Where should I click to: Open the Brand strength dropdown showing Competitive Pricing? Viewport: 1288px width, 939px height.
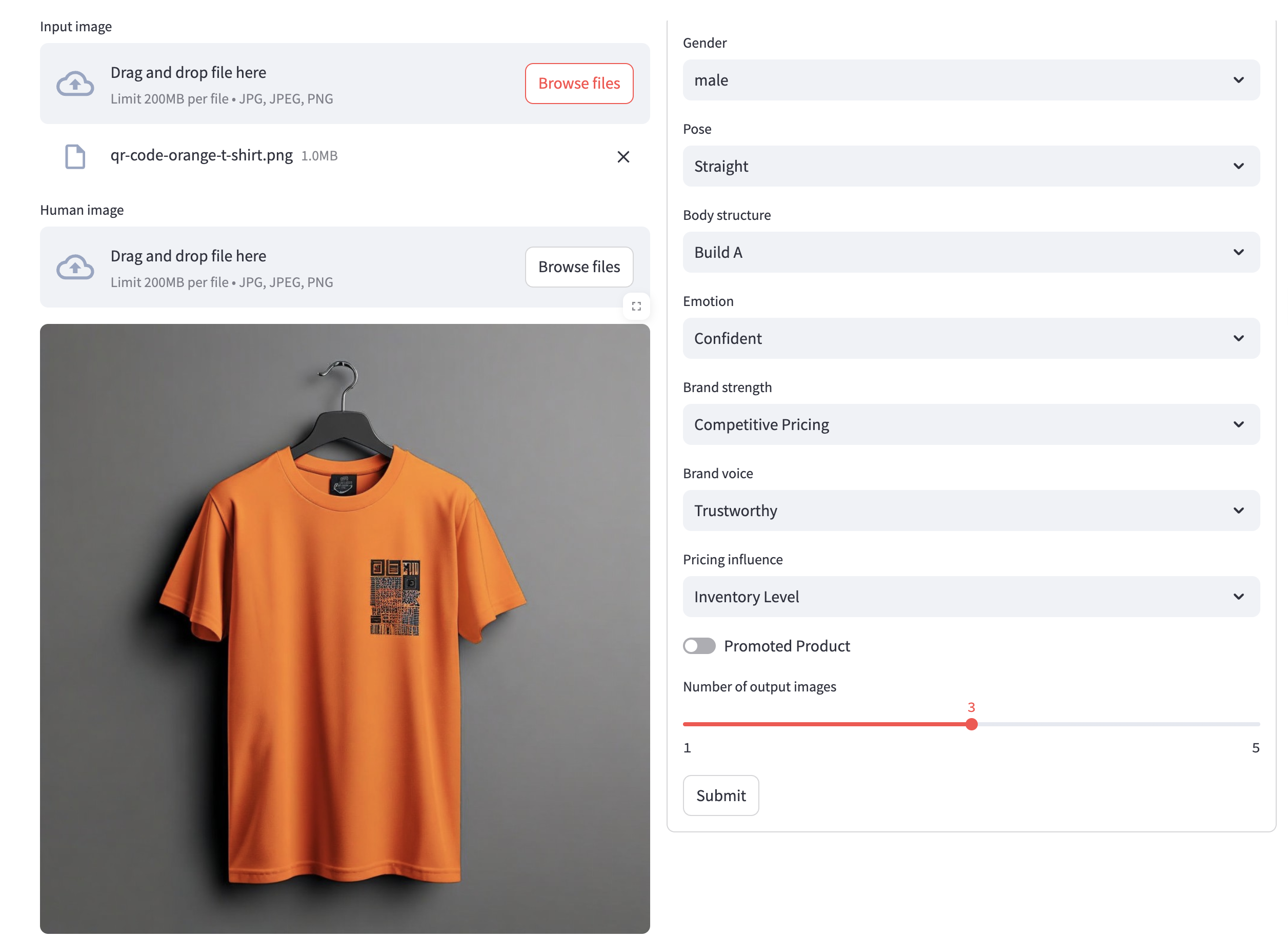[x=971, y=424]
